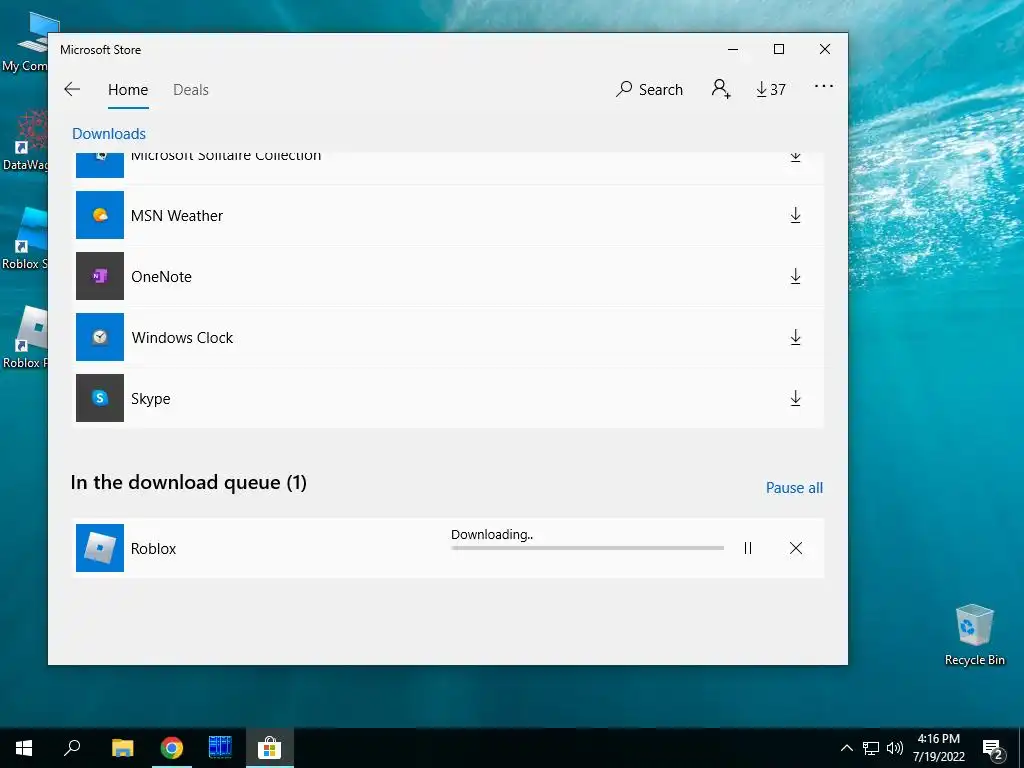Download Skype using its arrow icon
Image resolution: width=1024 pixels, height=768 pixels.
click(795, 398)
